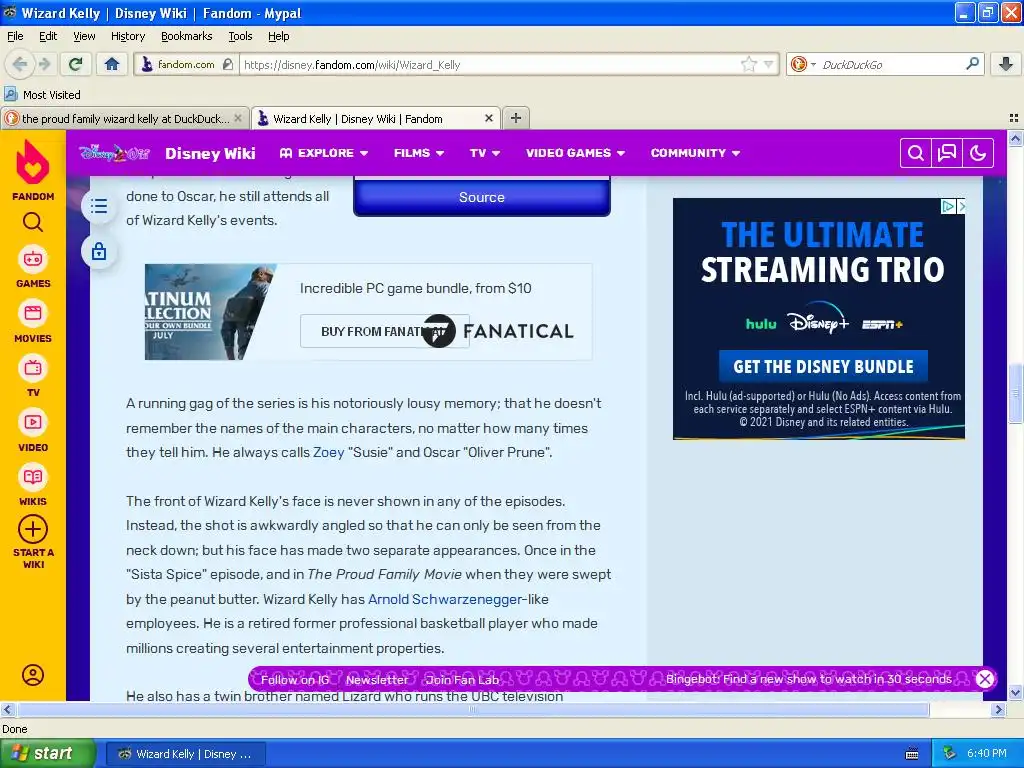1024x768 pixels.
Task: Click the AdChoices icon on the Disney ad
Action: [x=948, y=206]
